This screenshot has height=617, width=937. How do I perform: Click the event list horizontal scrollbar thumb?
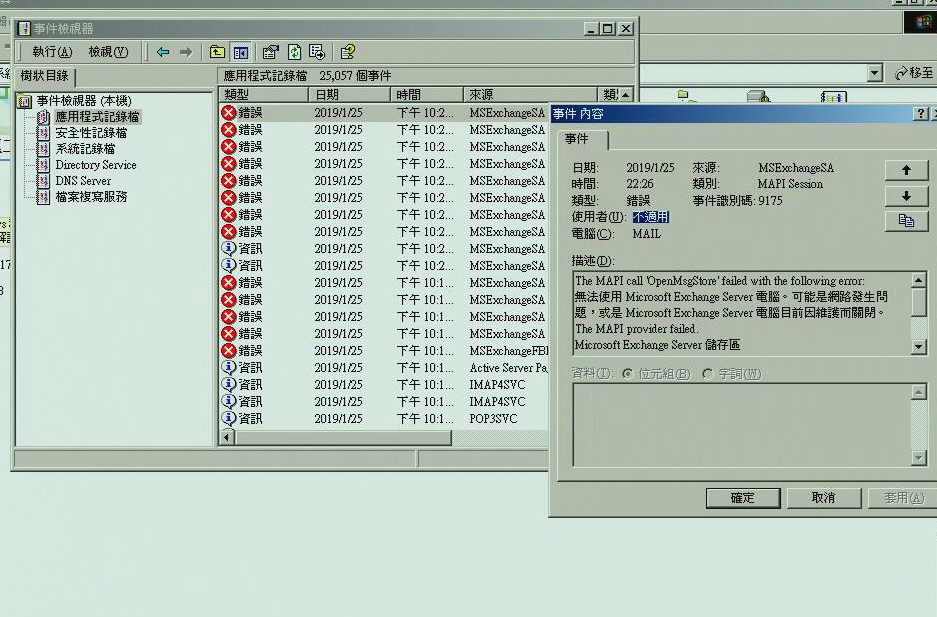343,438
